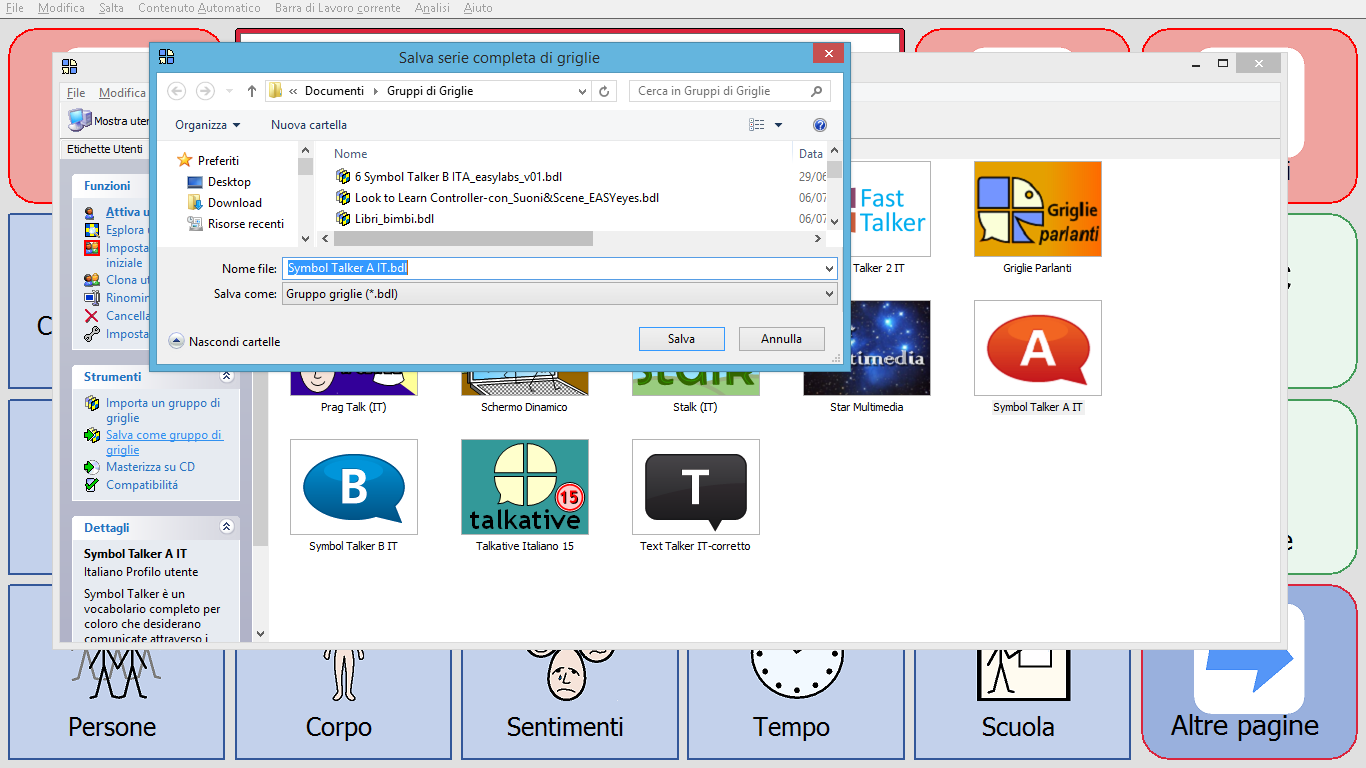Click Salva come gruppo di griglie link

pyautogui.click(x=164, y=443)
